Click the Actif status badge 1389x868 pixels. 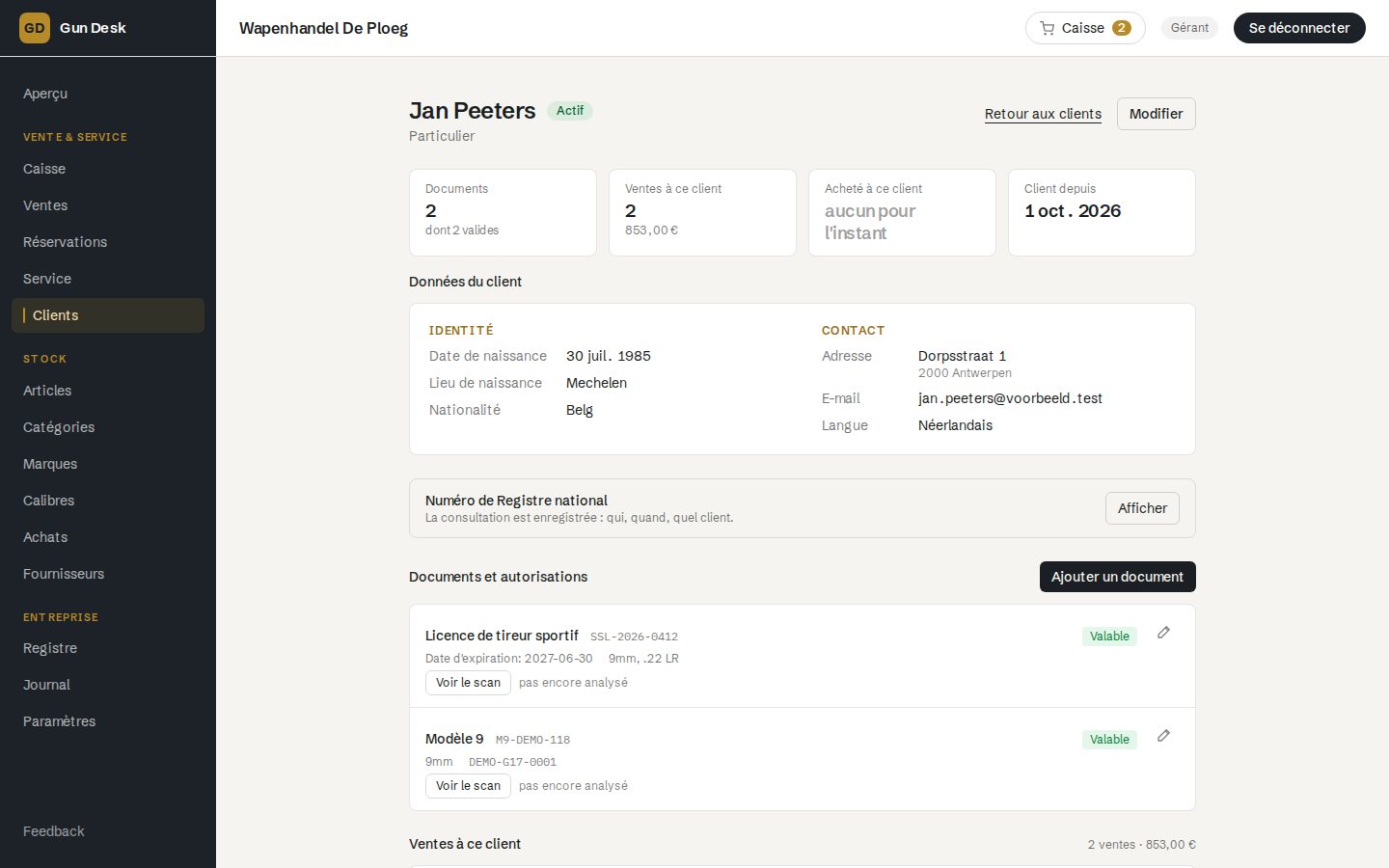click(570, 111)
